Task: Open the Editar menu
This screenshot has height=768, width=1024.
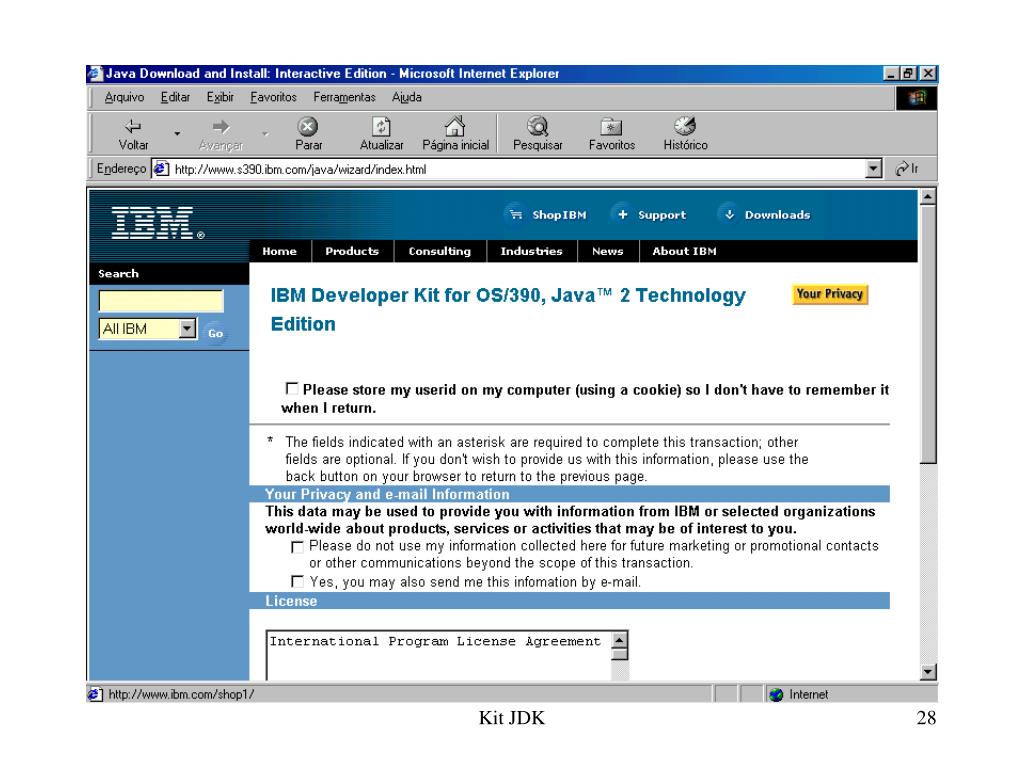Action: [175, 97]
